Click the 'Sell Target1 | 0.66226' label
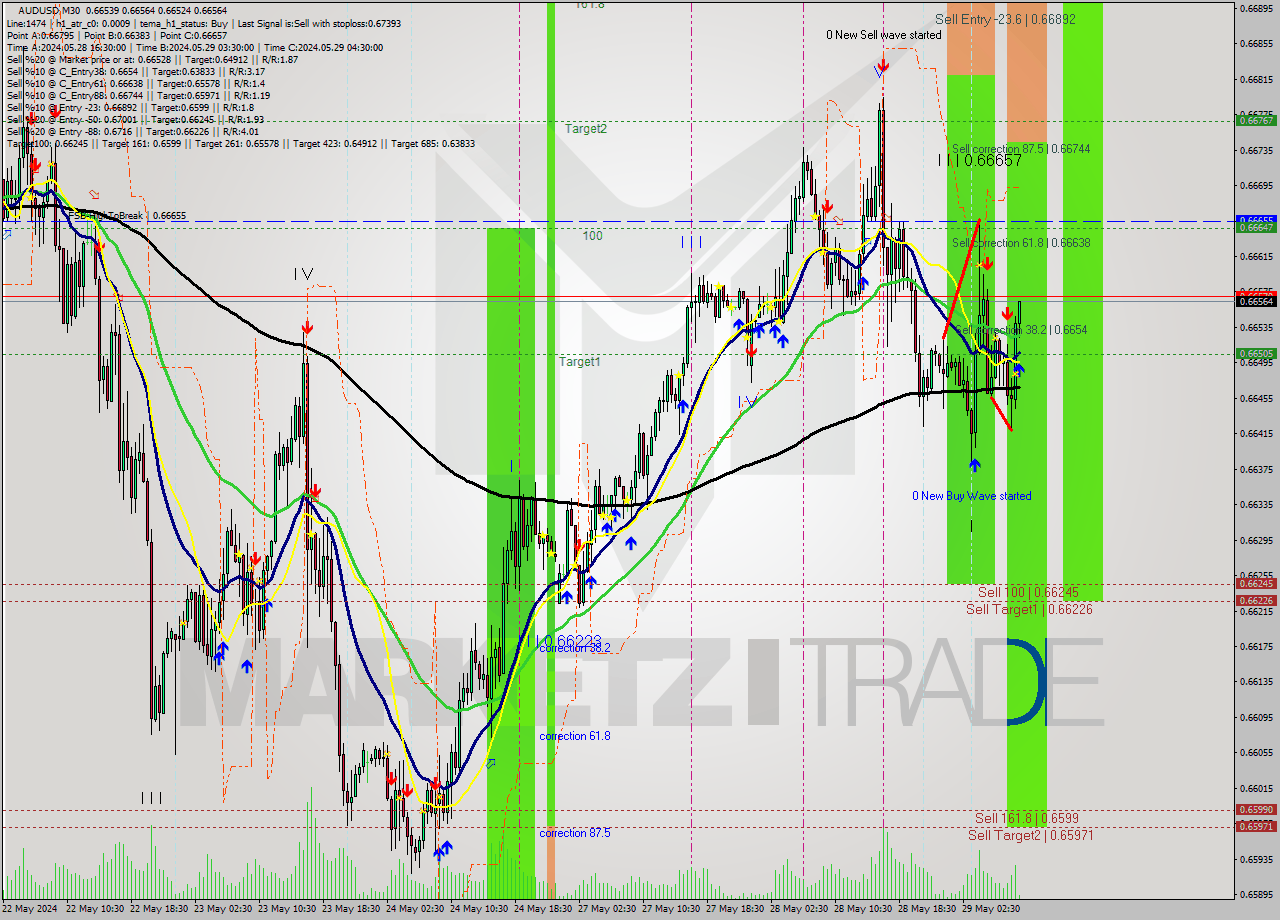The image size is (1280, 920). (x=1029, y=609)
